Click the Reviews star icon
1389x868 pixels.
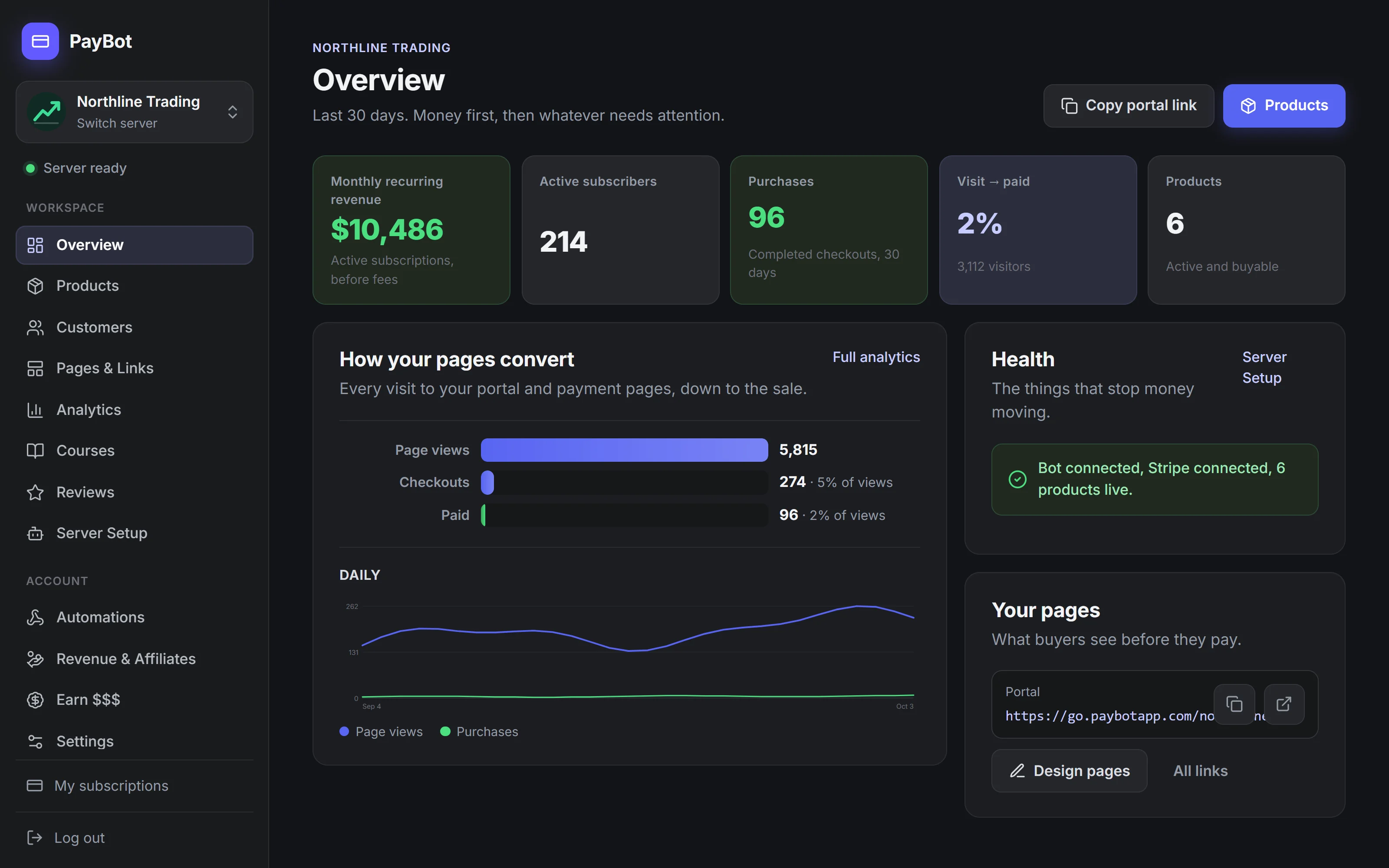click(x=35, y=493)
